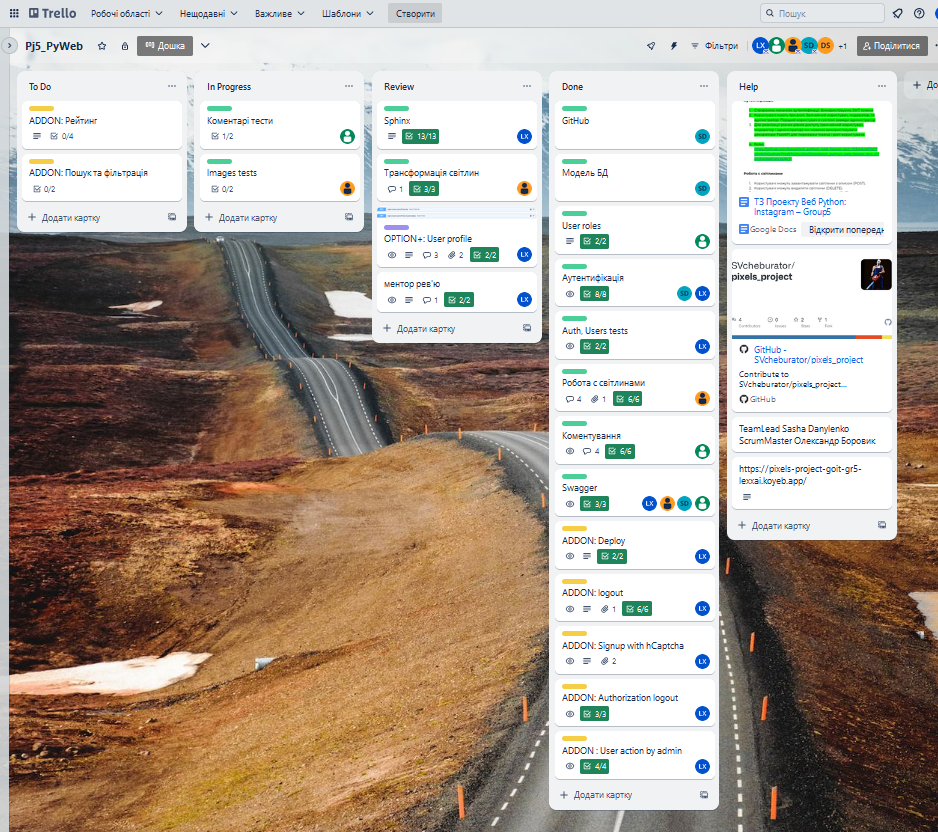Click 1/2 checklist badge on Коментарі тести
This screenshot has width=938, height=832.
223,136
